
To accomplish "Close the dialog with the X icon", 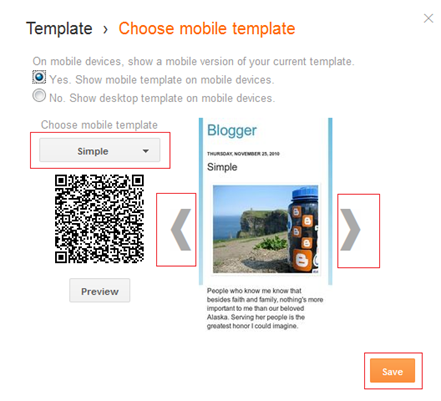I will [428, 18].
